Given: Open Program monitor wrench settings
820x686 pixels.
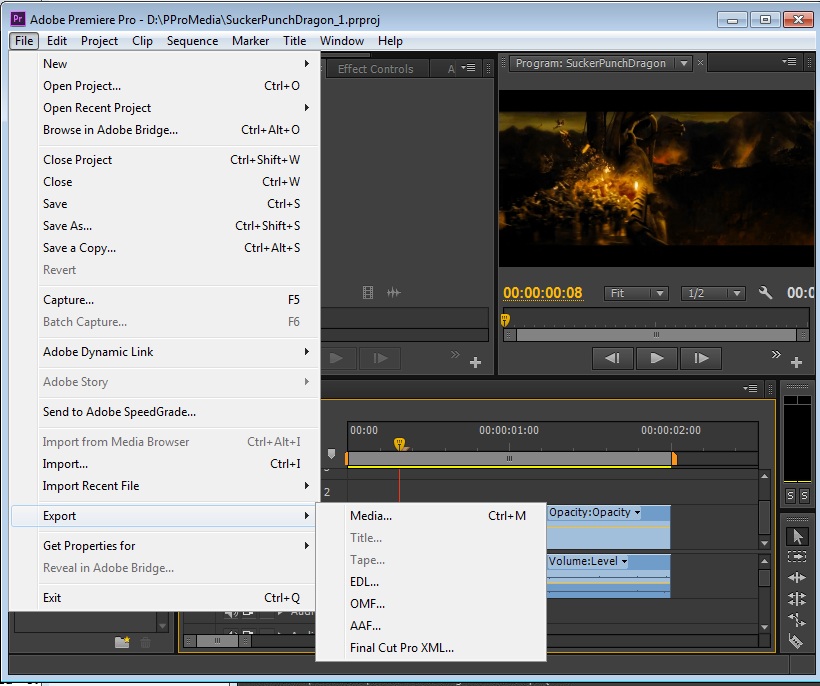Looking at the screenshot, I should click(765, 292).
